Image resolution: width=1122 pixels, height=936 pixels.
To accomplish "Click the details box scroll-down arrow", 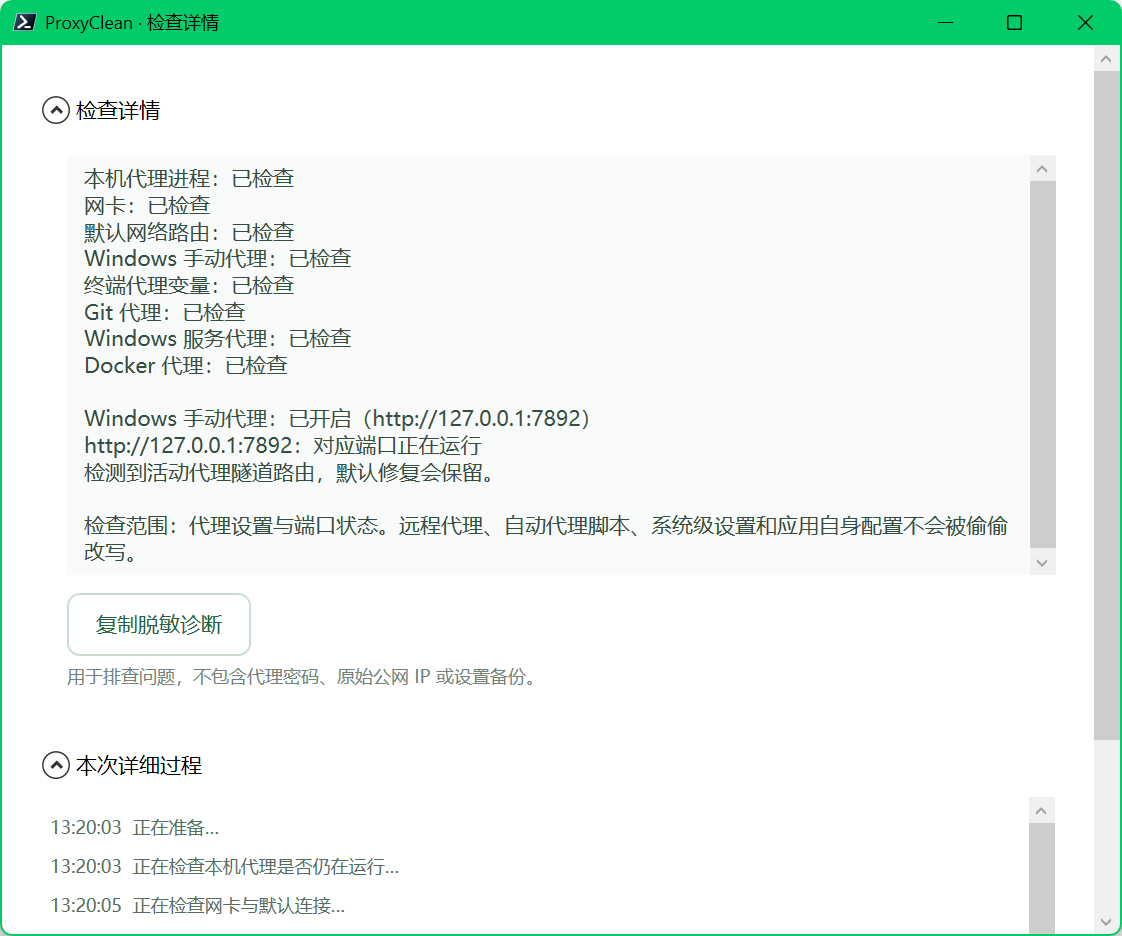I will [x=1042, y=562].
